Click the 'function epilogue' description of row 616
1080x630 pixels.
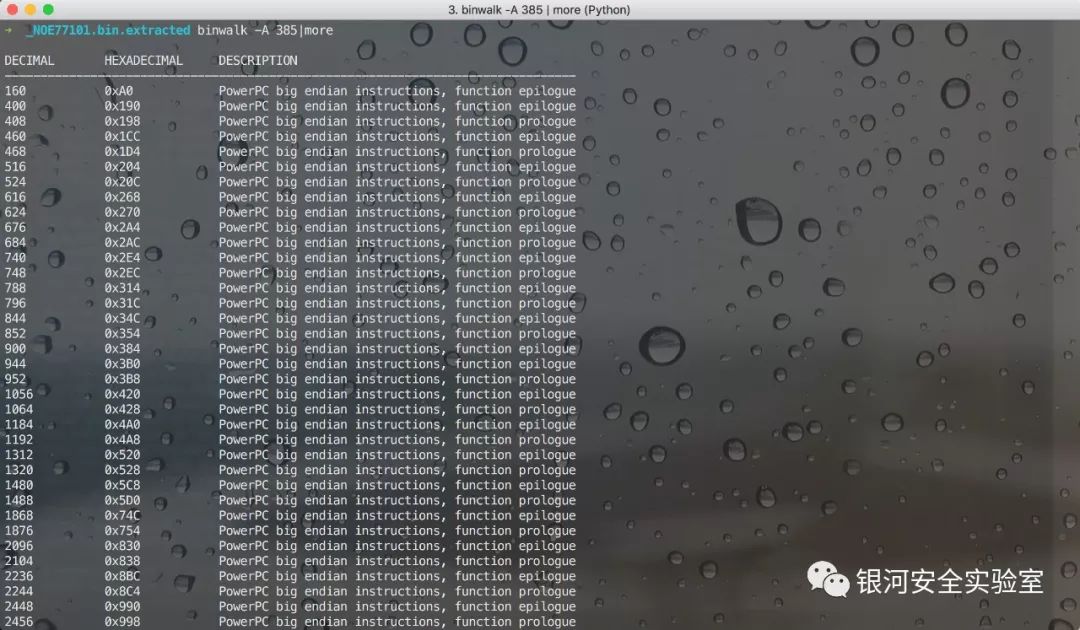point(515,197)
